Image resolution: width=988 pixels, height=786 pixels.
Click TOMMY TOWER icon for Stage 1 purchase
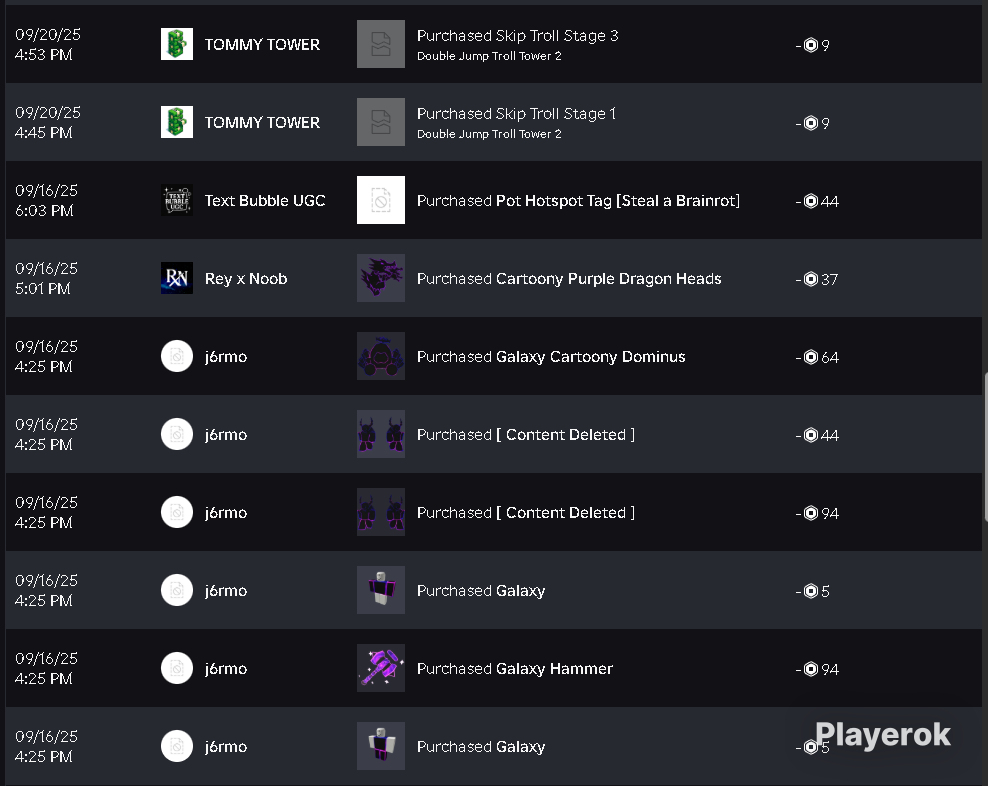point(177,122)
